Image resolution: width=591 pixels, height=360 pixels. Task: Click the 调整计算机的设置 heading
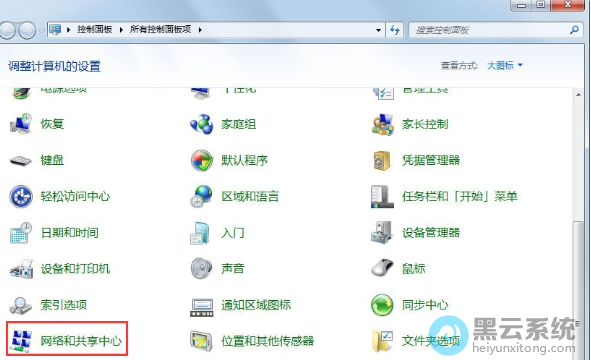(54, 66)
